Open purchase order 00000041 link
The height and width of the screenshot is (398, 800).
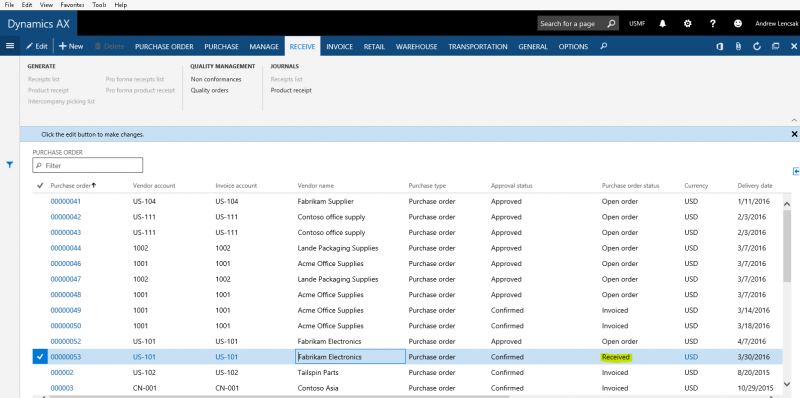click(x=65, y=202)
